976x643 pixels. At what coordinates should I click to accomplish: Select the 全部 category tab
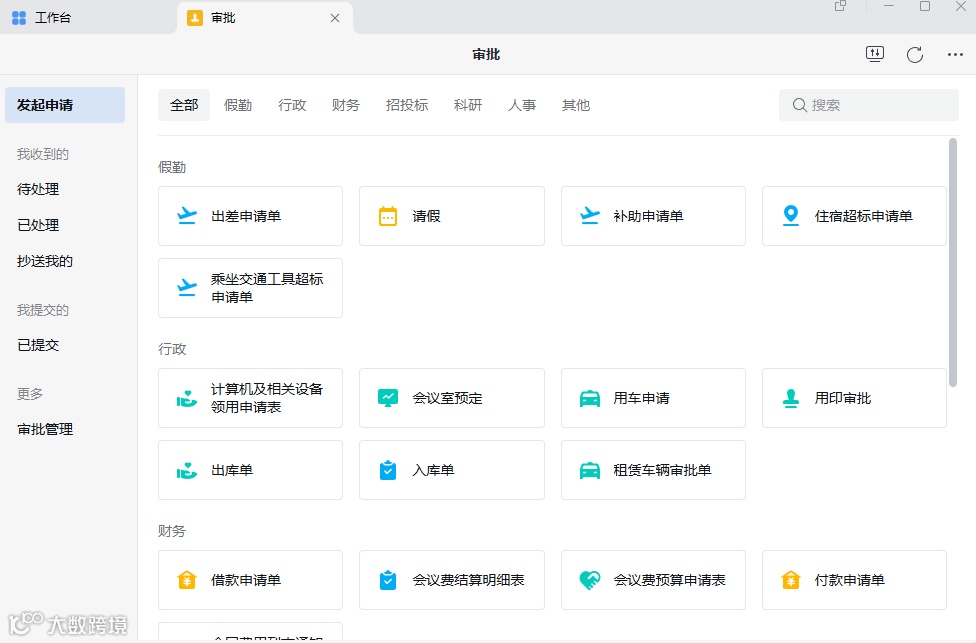point(184,105)
